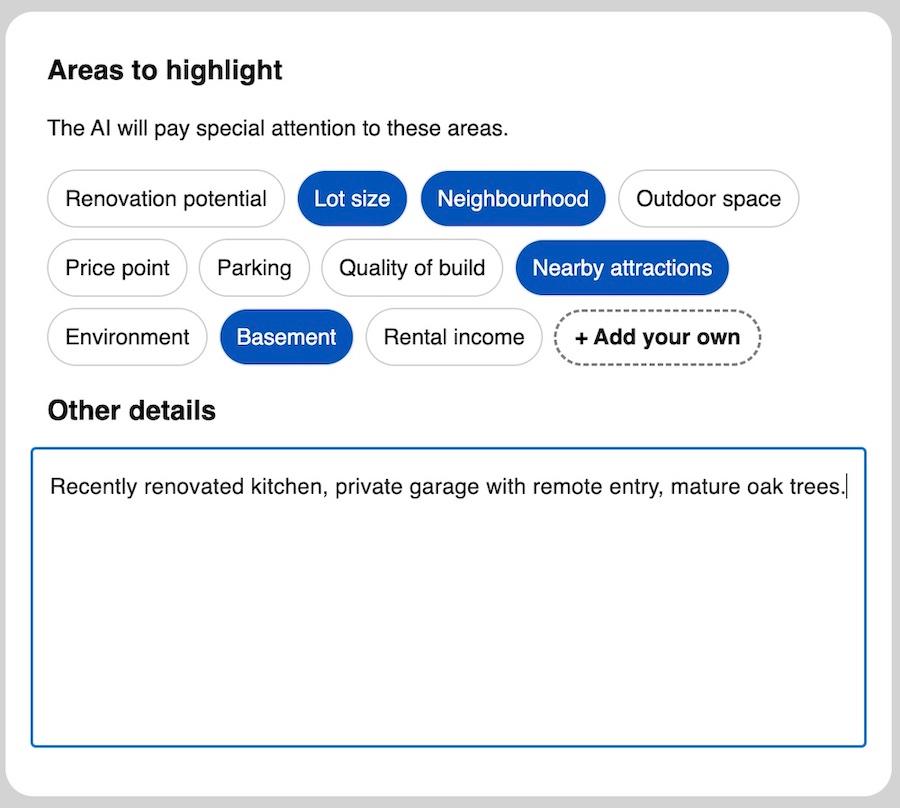Focus the Other details text area
The height and width of the screenshot is (808, 900).
coord(448,620)
